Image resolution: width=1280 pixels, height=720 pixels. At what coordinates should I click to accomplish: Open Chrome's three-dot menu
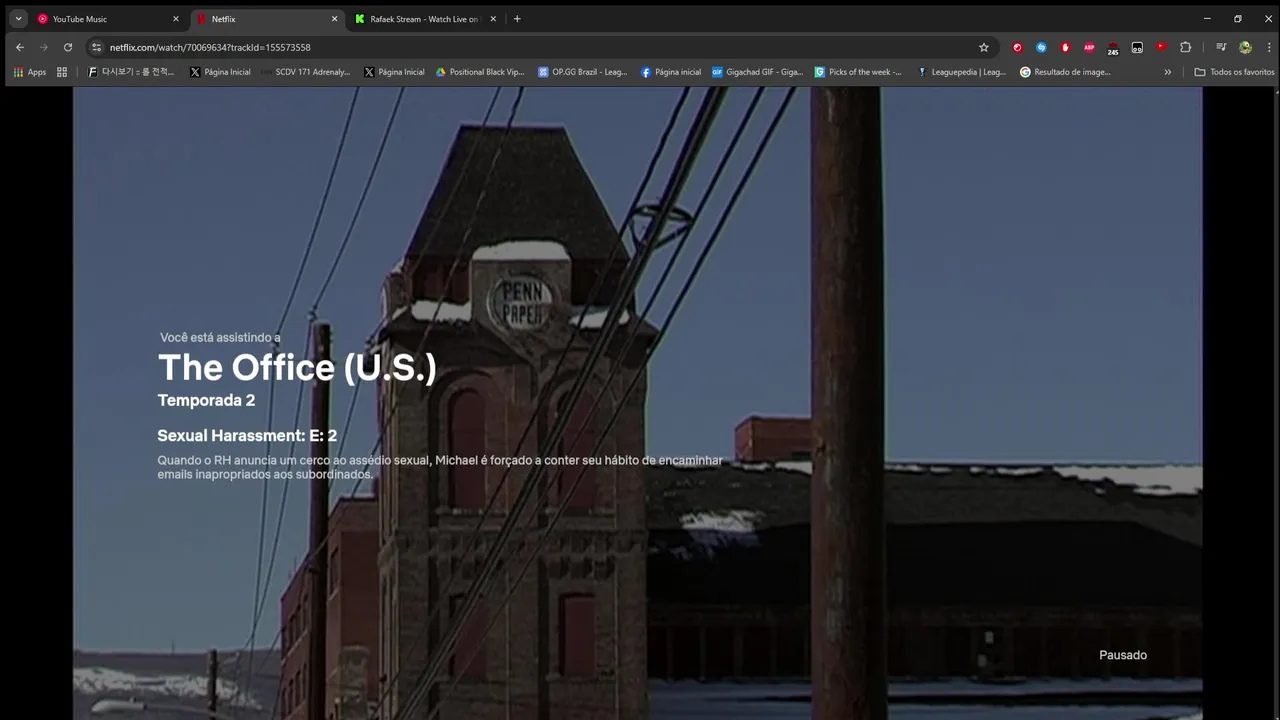(1269, 47)
